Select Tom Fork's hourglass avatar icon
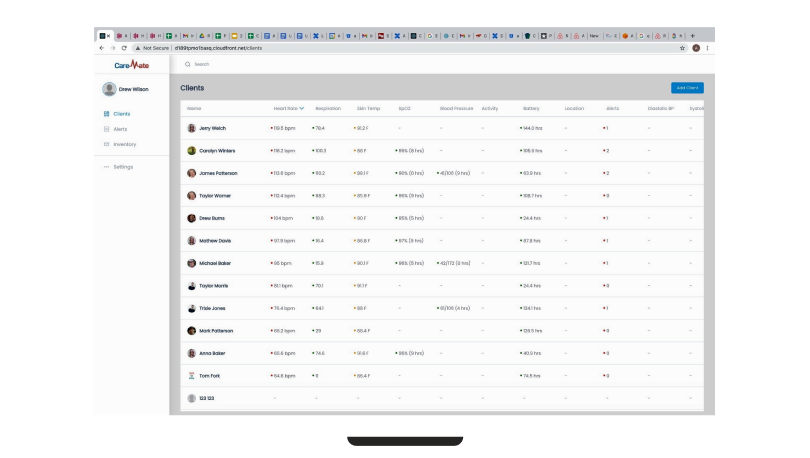 click(x=191, y=376)
